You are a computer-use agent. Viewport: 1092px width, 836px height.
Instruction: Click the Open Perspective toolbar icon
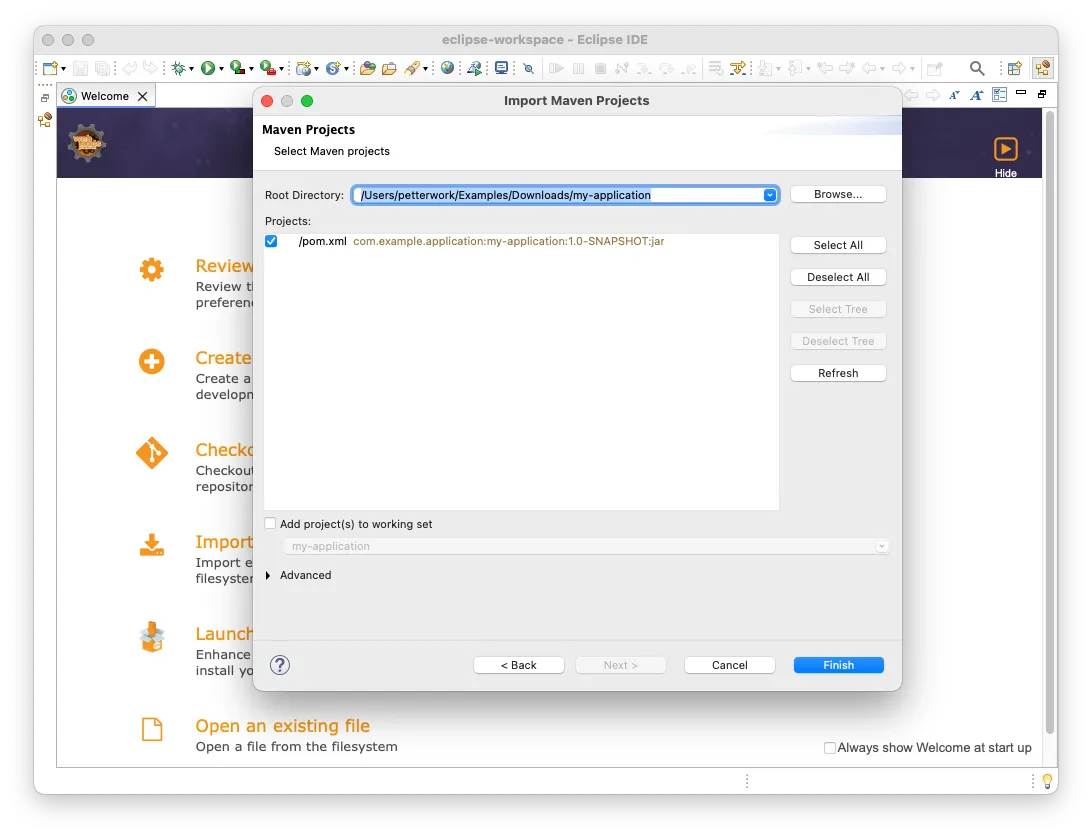[1014, 67]
